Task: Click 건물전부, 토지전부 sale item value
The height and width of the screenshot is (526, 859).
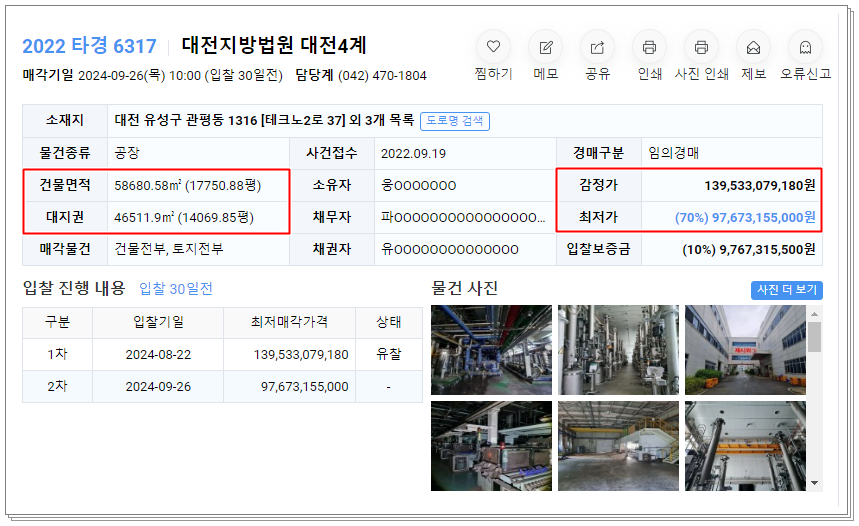Action: click(x=169, y=249)
